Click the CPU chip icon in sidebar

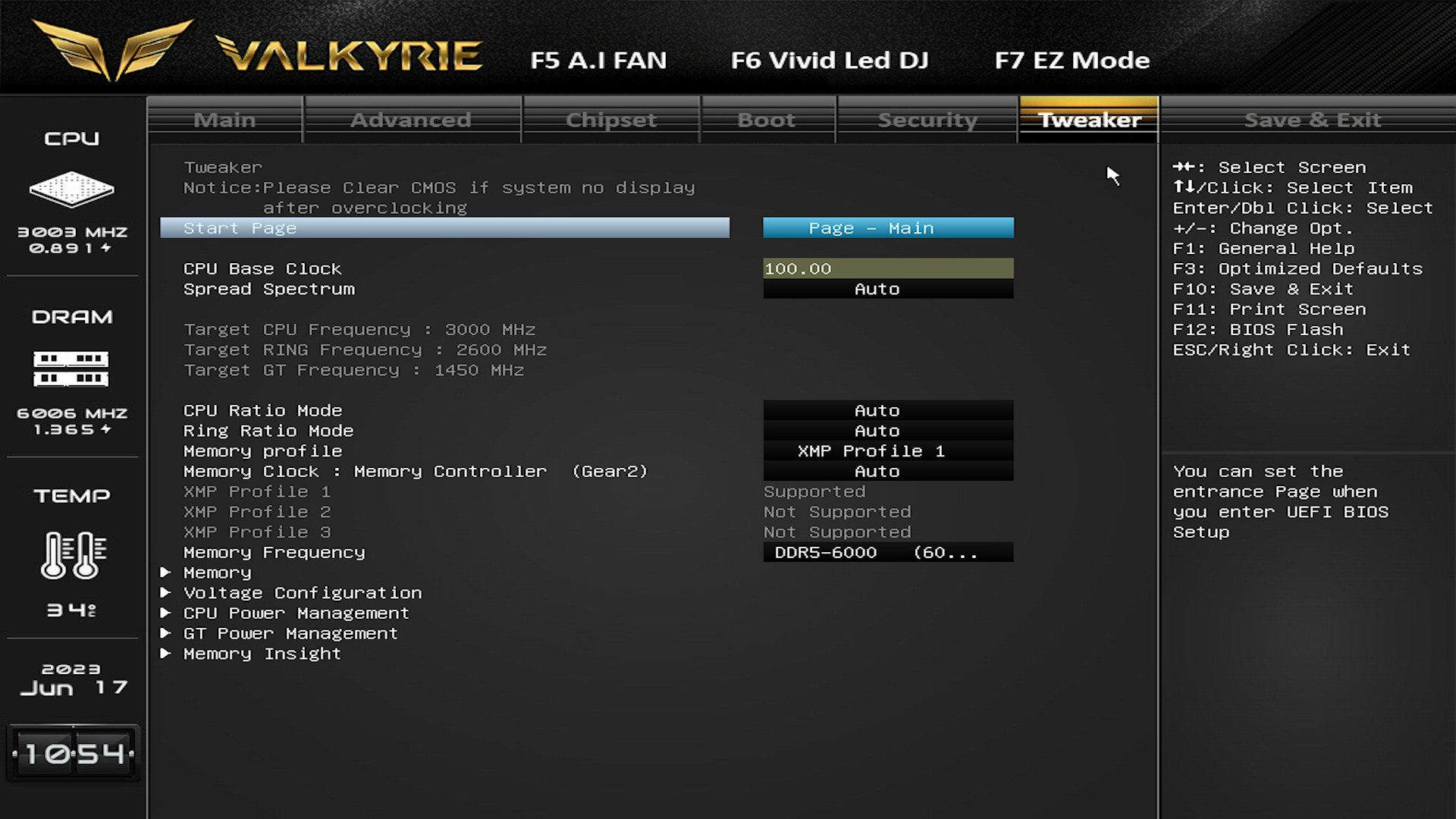71,189
